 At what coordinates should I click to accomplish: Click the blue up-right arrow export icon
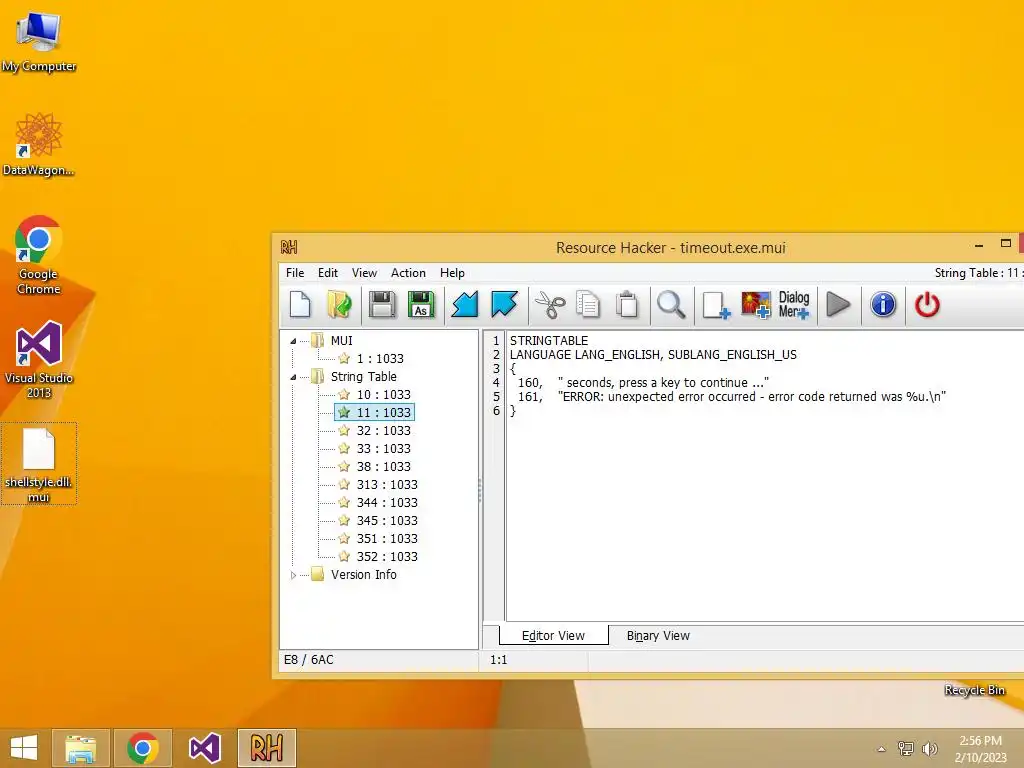(504, 305)
